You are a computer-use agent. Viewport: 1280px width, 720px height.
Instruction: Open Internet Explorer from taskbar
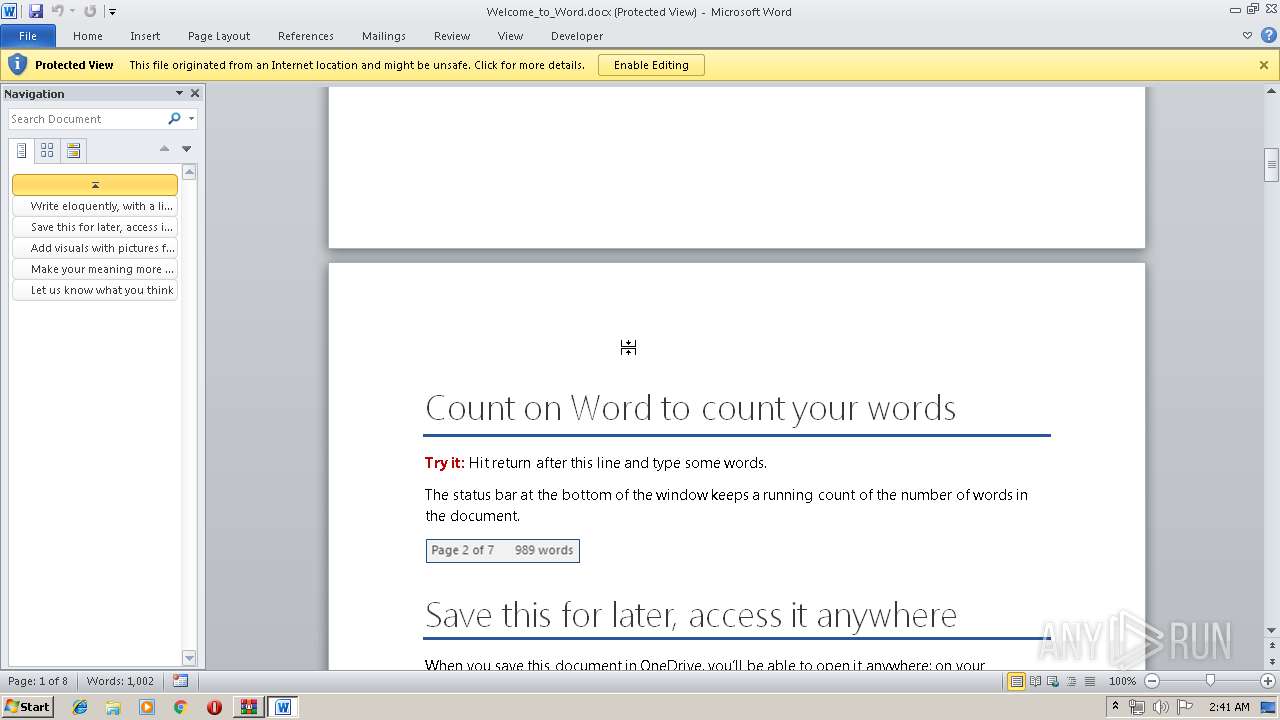coord(80,707)
